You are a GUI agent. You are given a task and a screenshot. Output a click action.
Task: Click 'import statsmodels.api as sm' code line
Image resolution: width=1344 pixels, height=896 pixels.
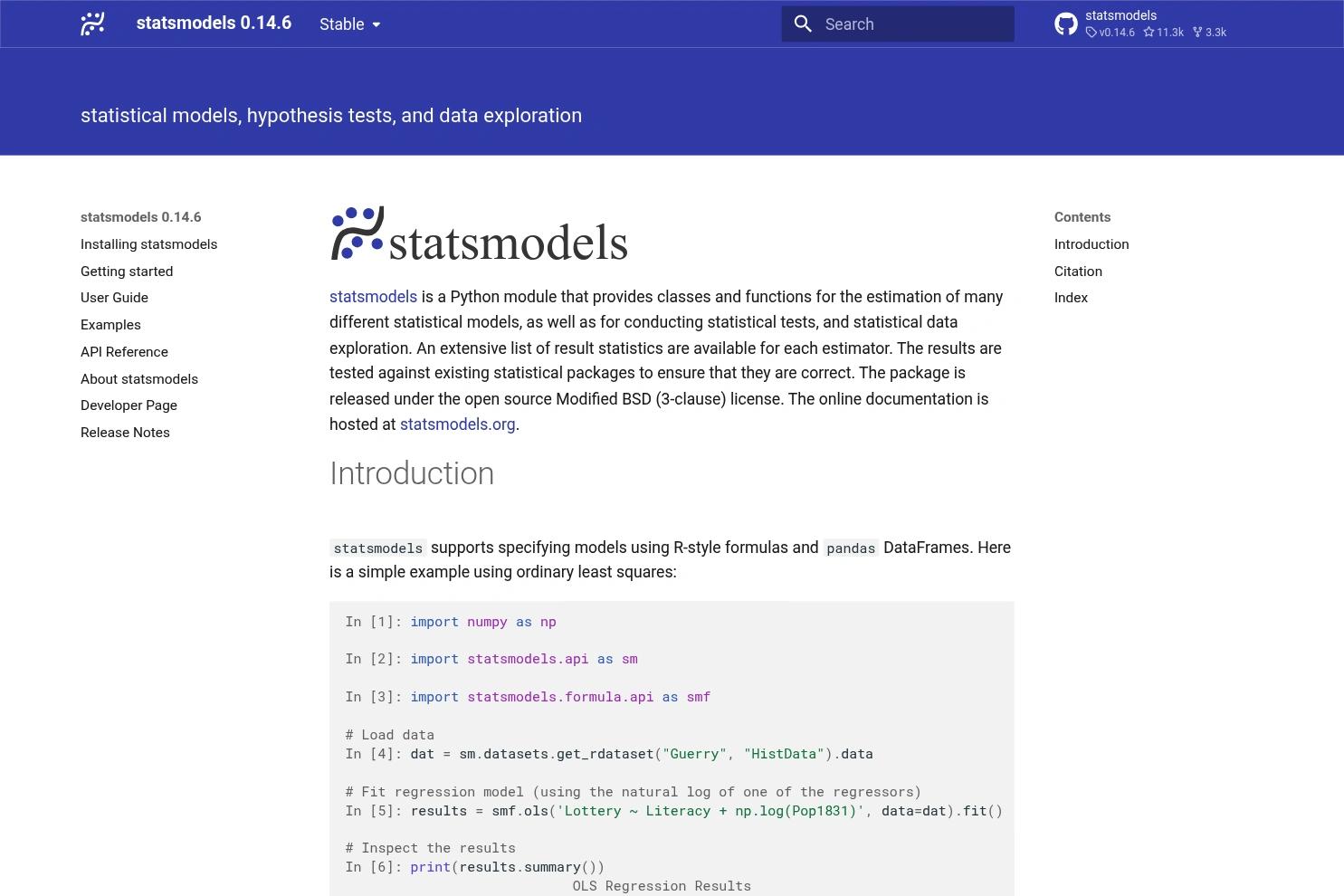point(491,659)
